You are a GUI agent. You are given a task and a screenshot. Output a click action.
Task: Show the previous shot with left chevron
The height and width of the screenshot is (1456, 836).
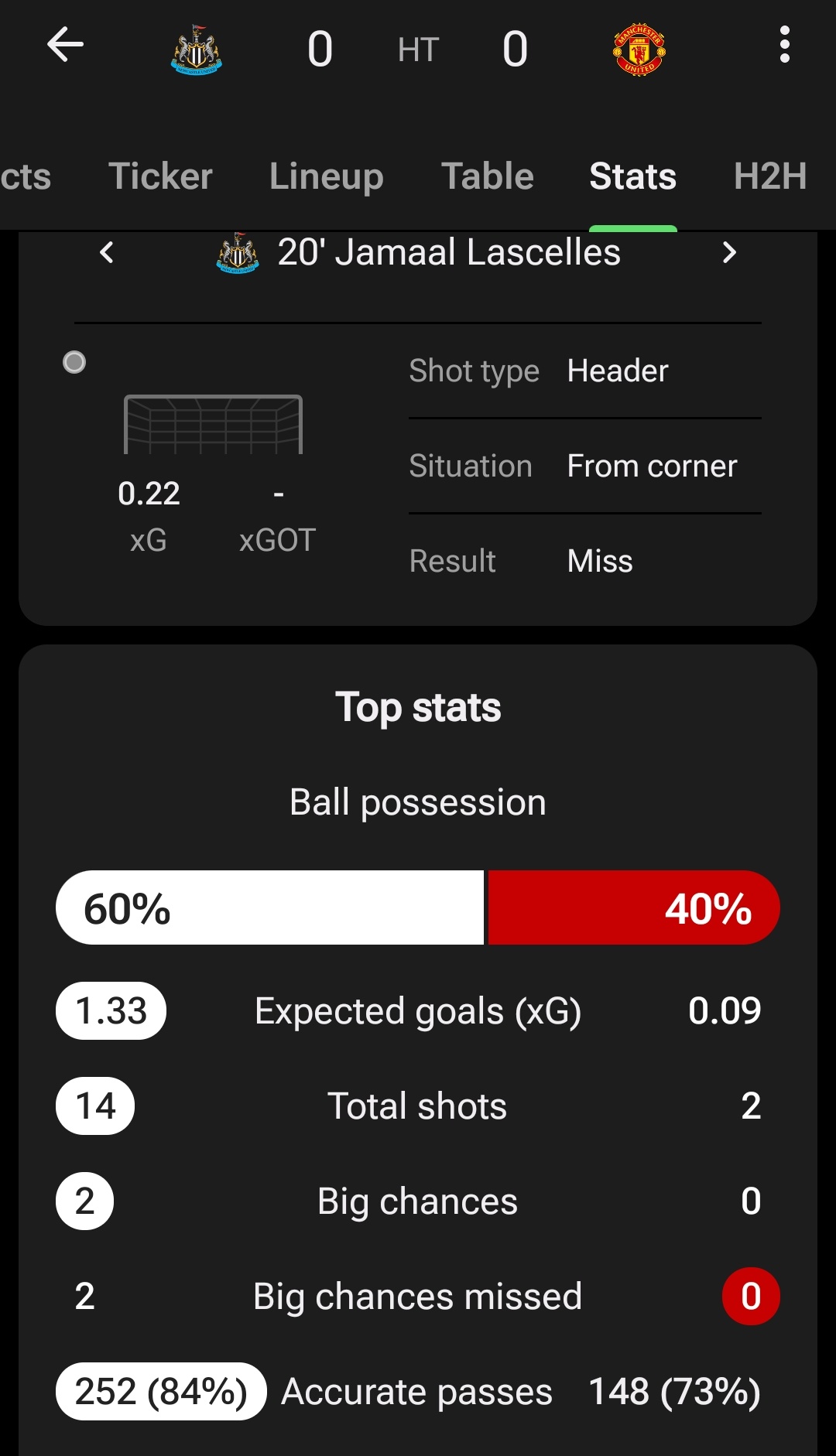coord(107,252)
